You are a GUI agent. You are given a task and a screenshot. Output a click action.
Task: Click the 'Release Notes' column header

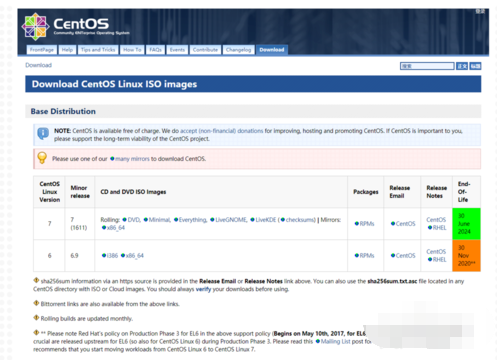click(437, 192)
